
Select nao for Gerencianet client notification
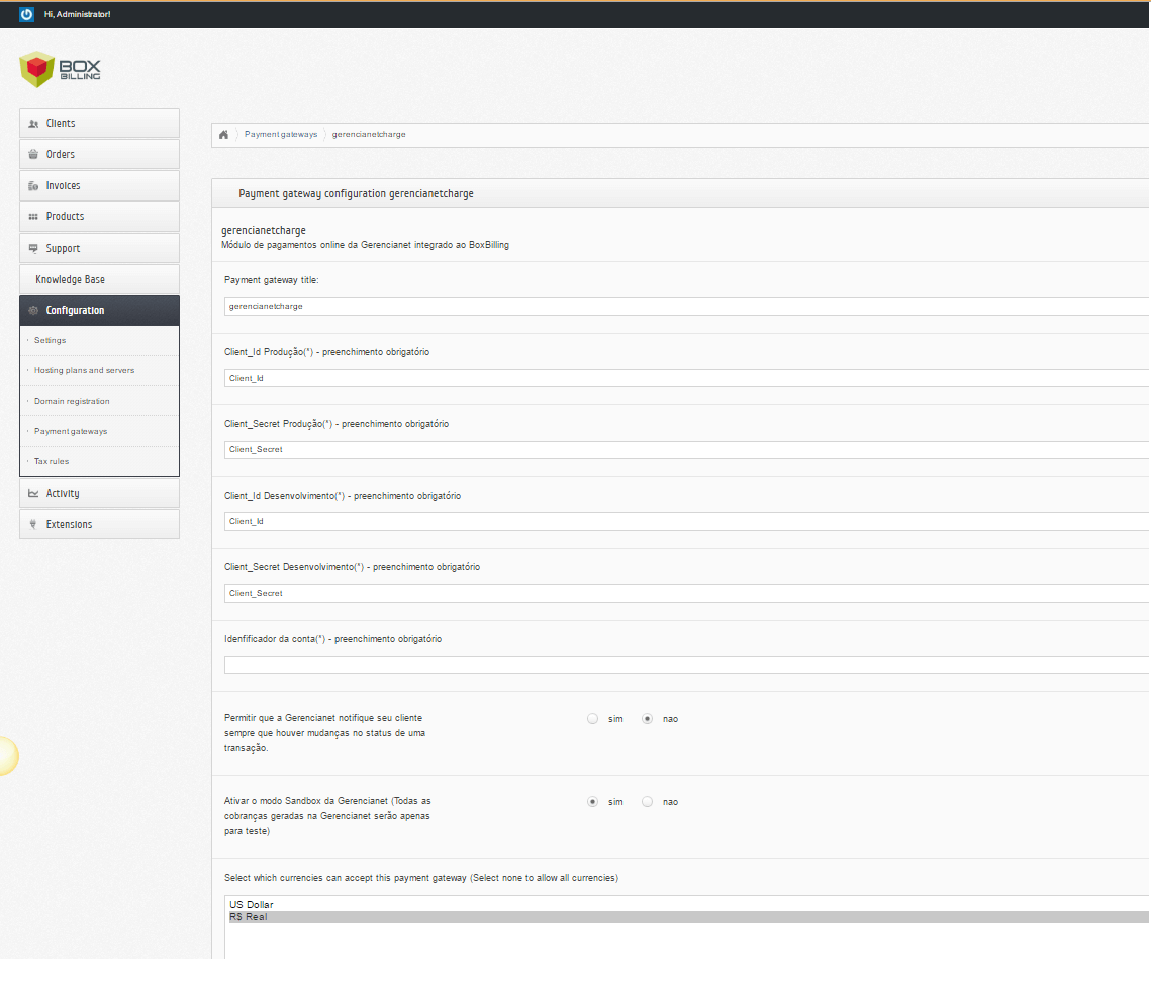pyautogui.click(x=647, y=719)
